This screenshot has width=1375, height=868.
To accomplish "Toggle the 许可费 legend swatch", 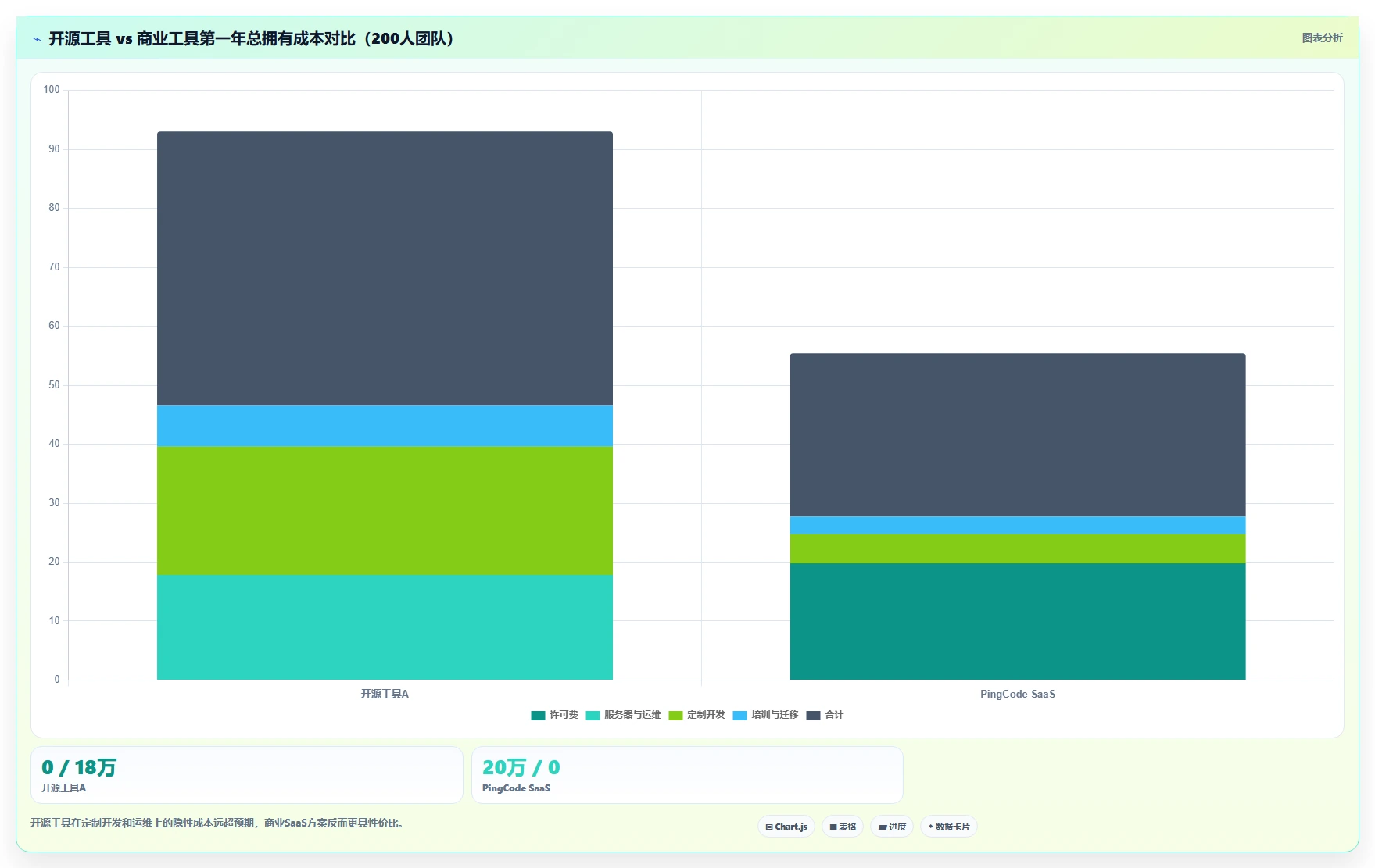I will point(538,716).
